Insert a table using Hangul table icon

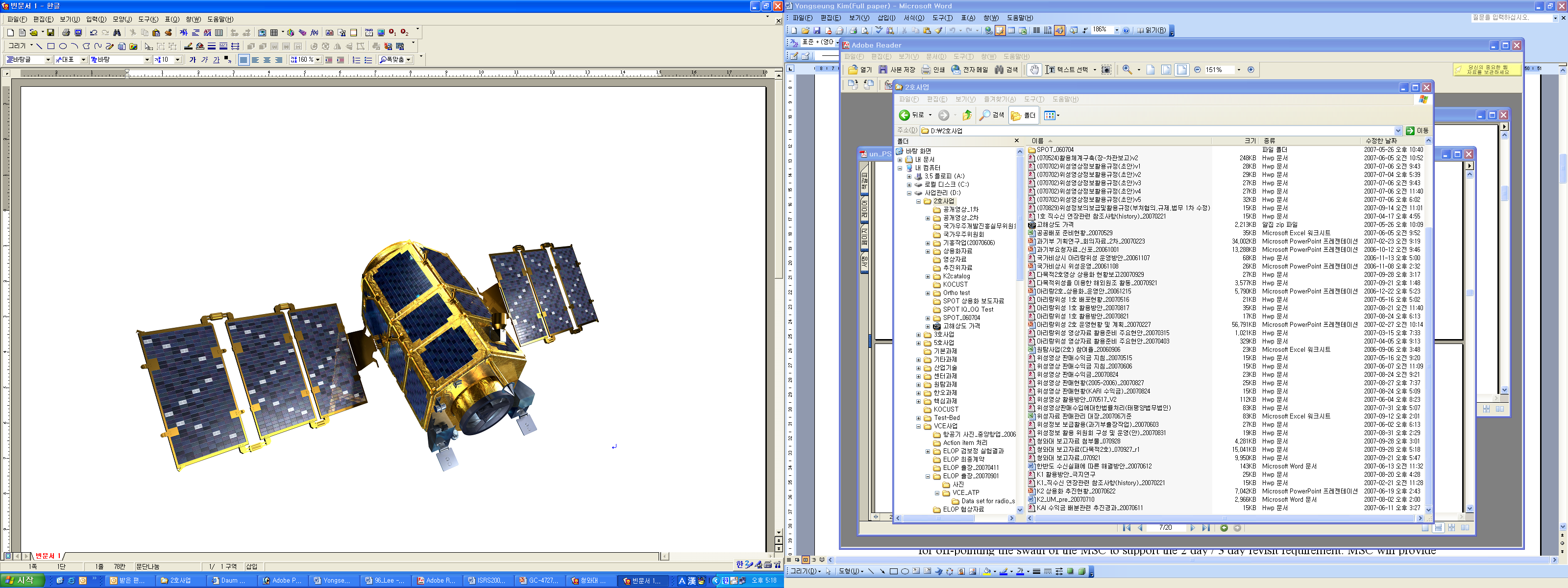coord(274,33)
